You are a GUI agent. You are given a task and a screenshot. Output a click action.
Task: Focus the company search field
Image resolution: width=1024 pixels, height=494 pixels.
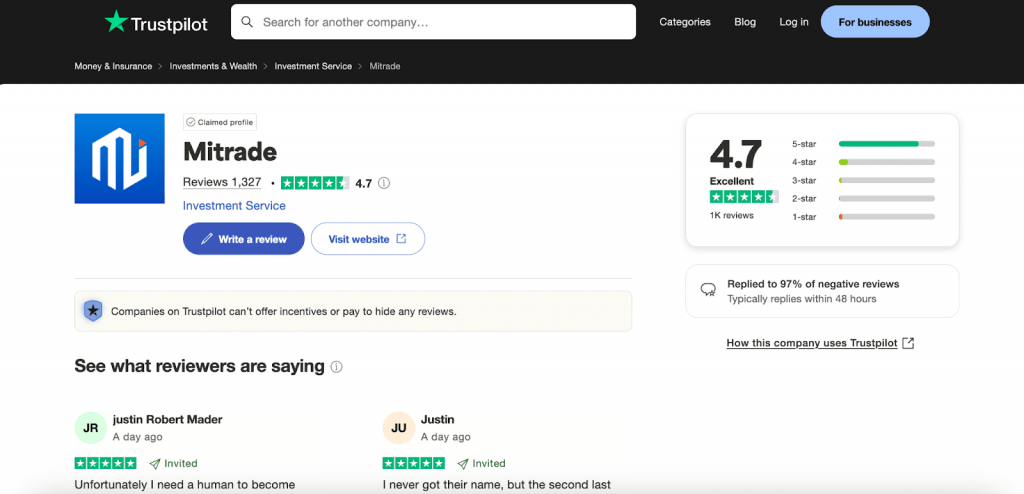[x=433, y=22]
